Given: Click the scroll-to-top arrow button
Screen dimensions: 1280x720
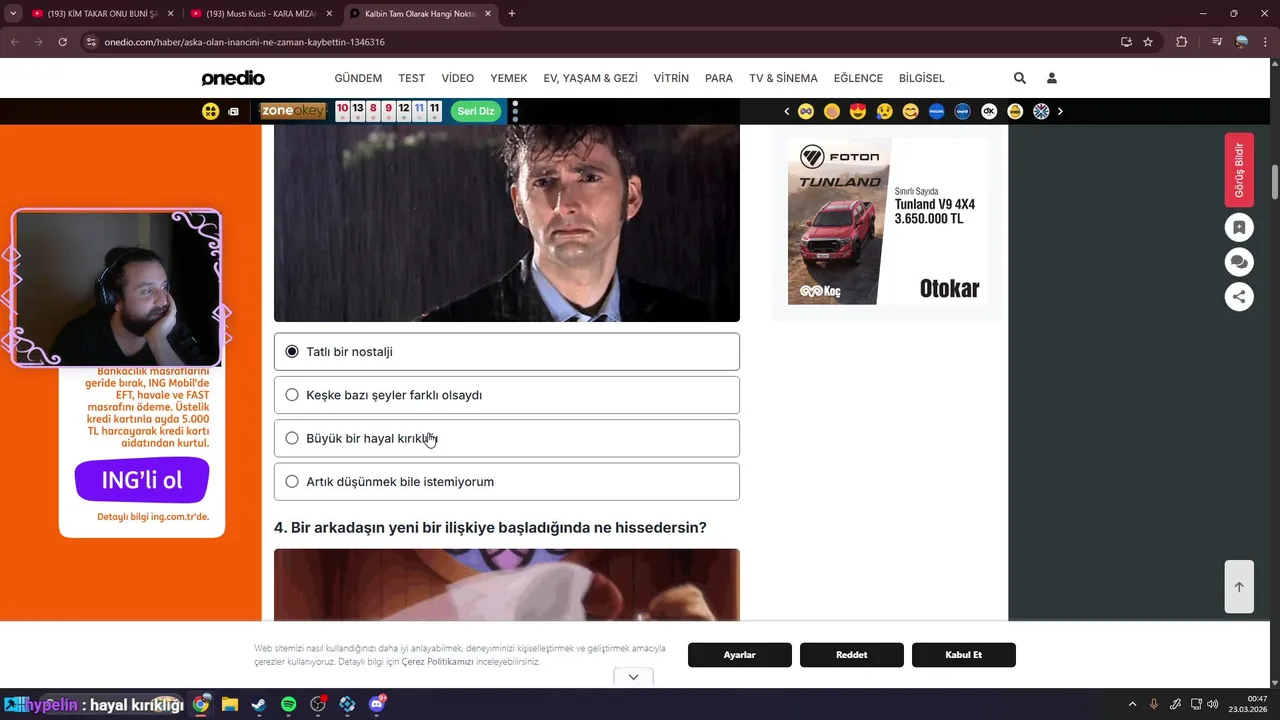Looking at the screenshot, I should point(1239,587).
